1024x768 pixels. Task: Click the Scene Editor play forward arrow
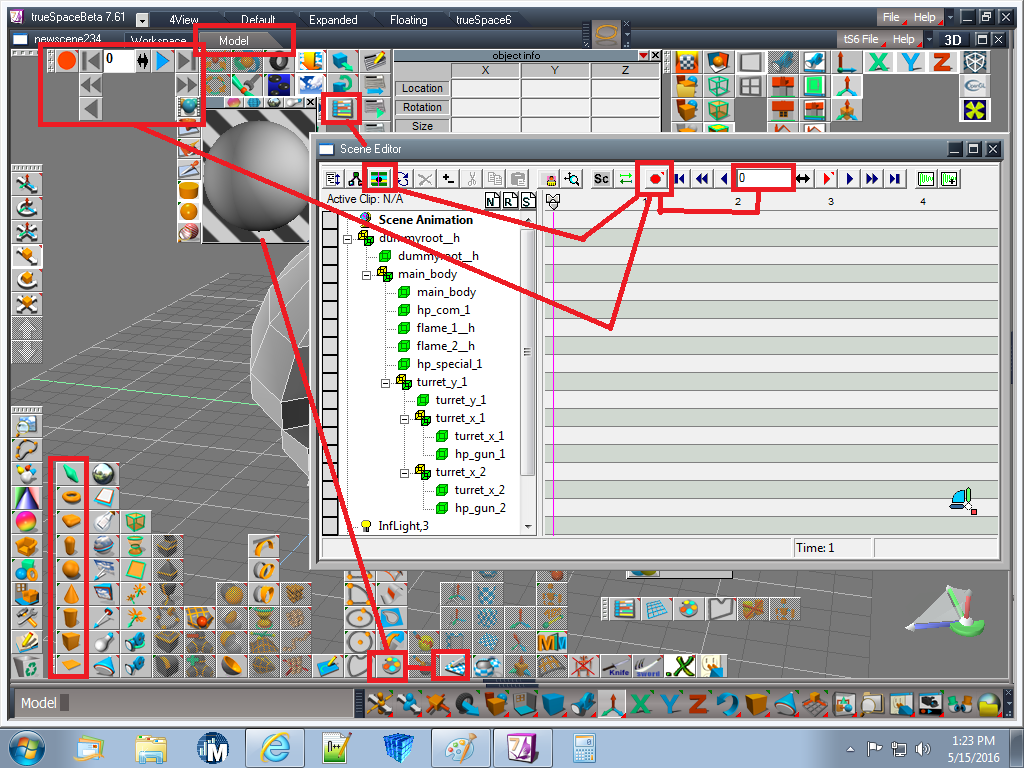coord(850,178)
